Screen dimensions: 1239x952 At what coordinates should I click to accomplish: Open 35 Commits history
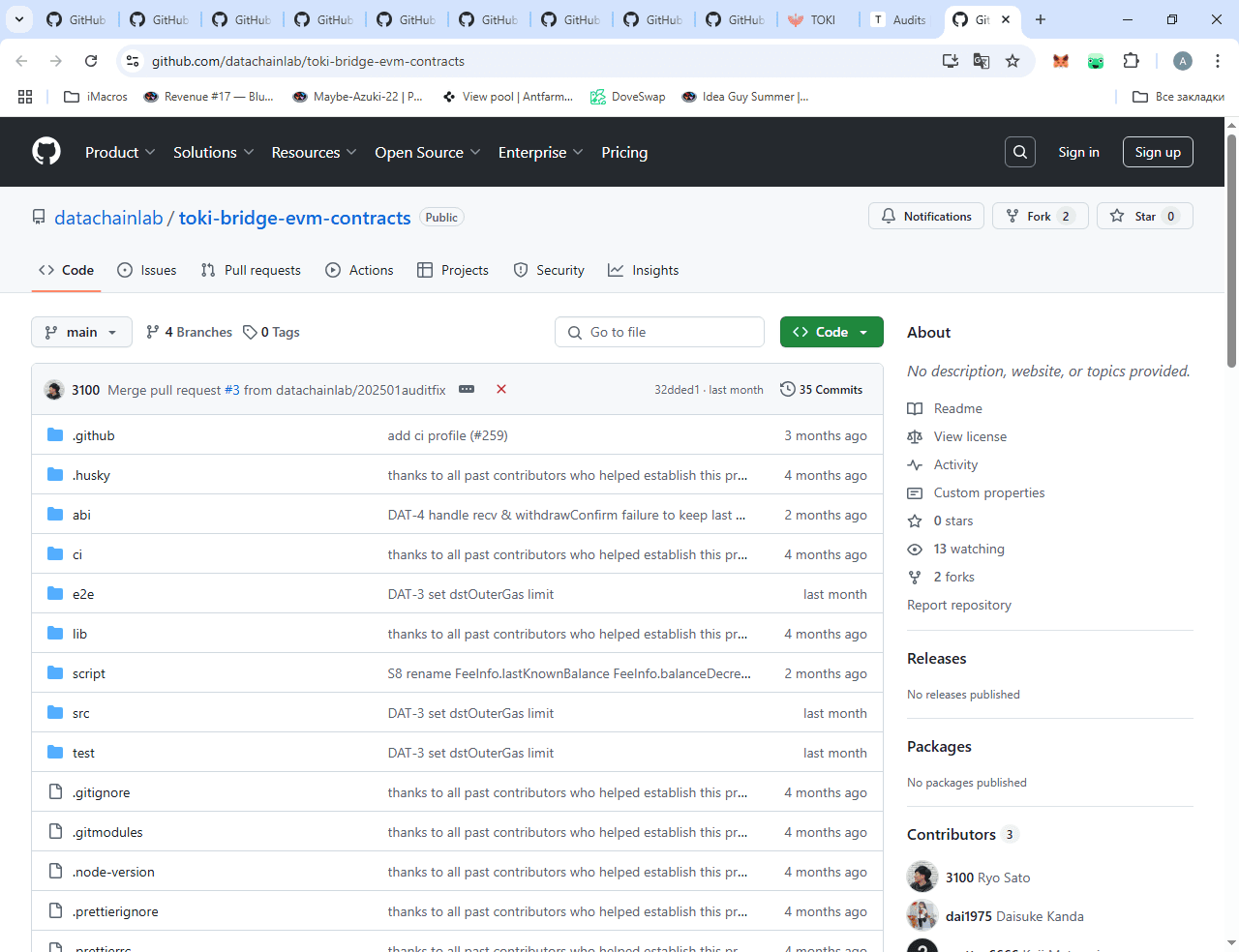click(x=822, y=389)
